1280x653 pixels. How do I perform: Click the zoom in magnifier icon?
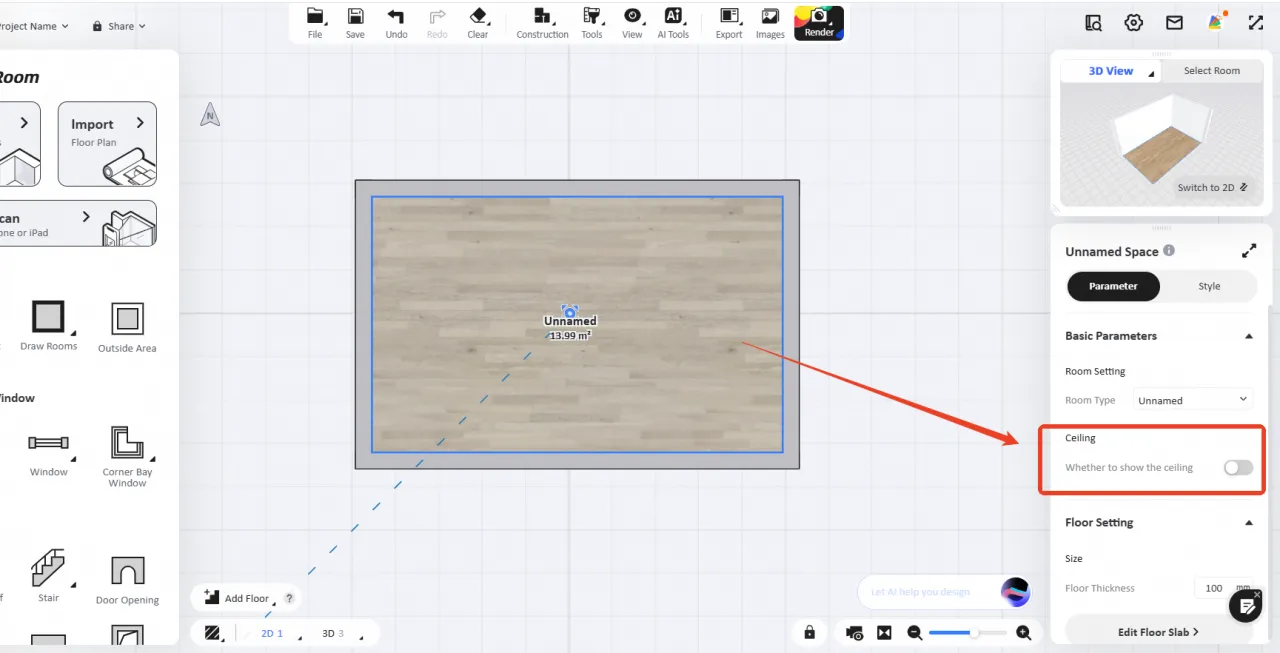point(1023,633)
